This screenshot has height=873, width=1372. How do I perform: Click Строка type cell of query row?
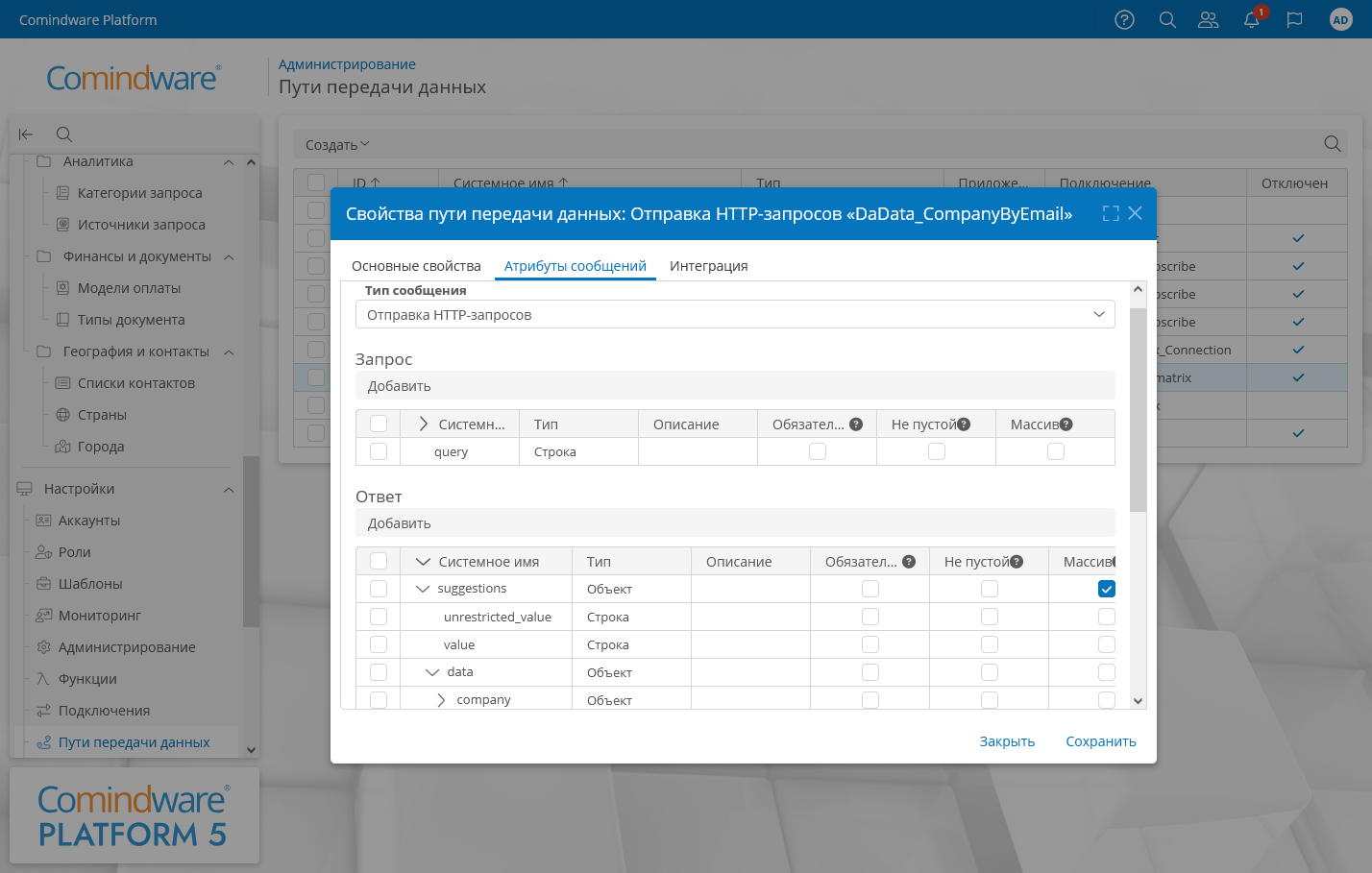click(x=579, y=451)
